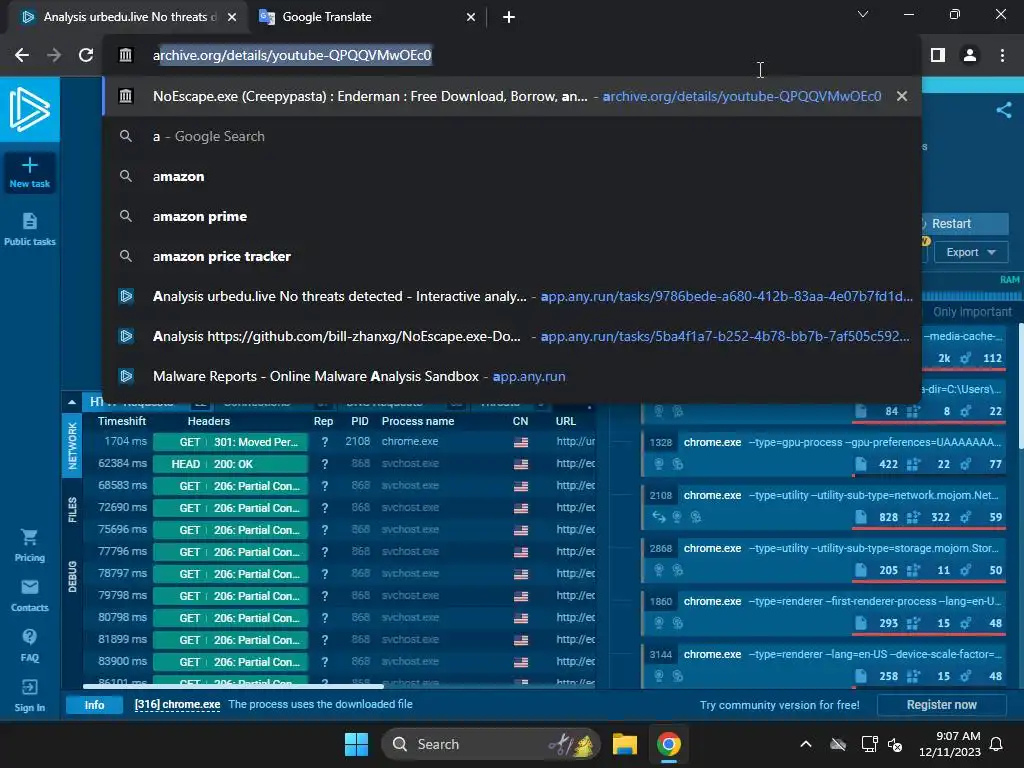Select Malware Reports app.any.run suggestion
The height and width of the screenshot is (768, 1024).
512,376
